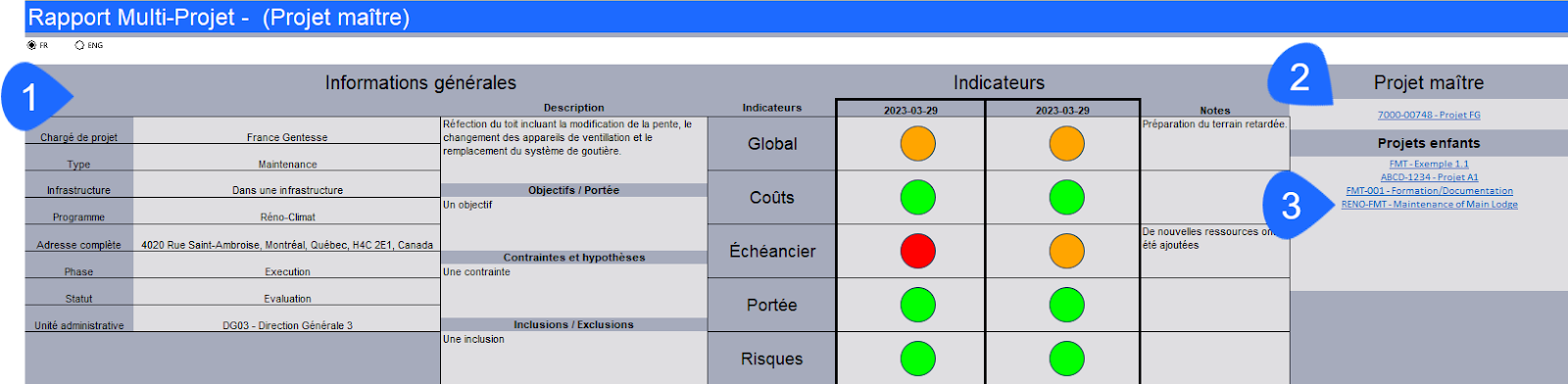The image size is (1568, 384).
Task: Click the first green Risques indicator light
Action: 918,359
